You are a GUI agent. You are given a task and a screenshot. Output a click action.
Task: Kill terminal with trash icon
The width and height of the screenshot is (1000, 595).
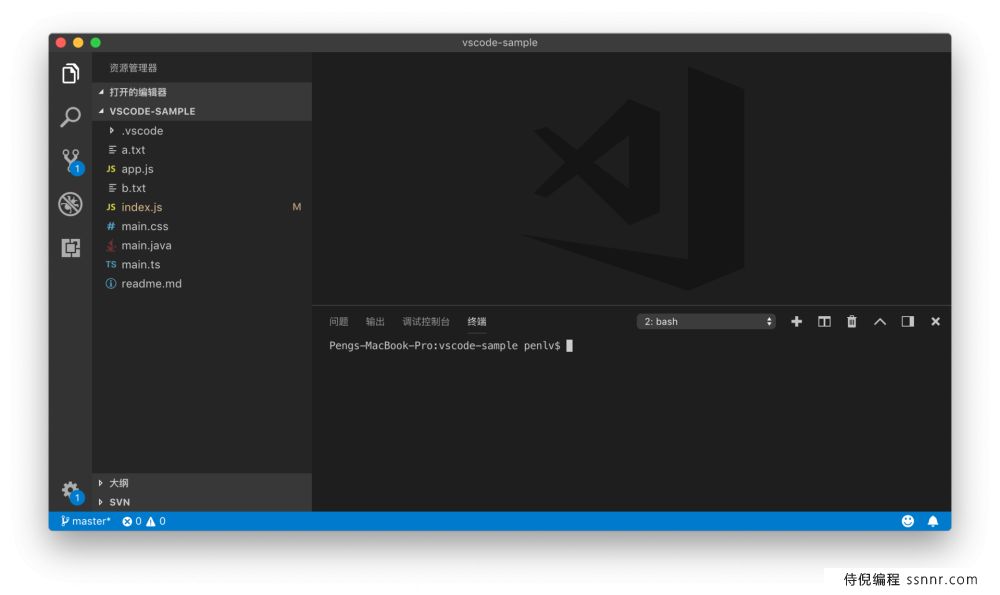tap(851, 321)
